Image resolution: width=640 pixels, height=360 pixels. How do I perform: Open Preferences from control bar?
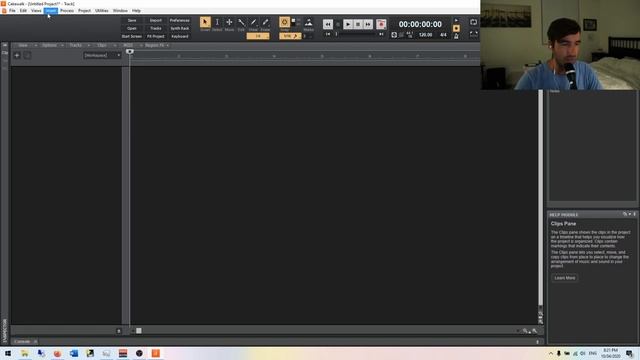[180, 20]
